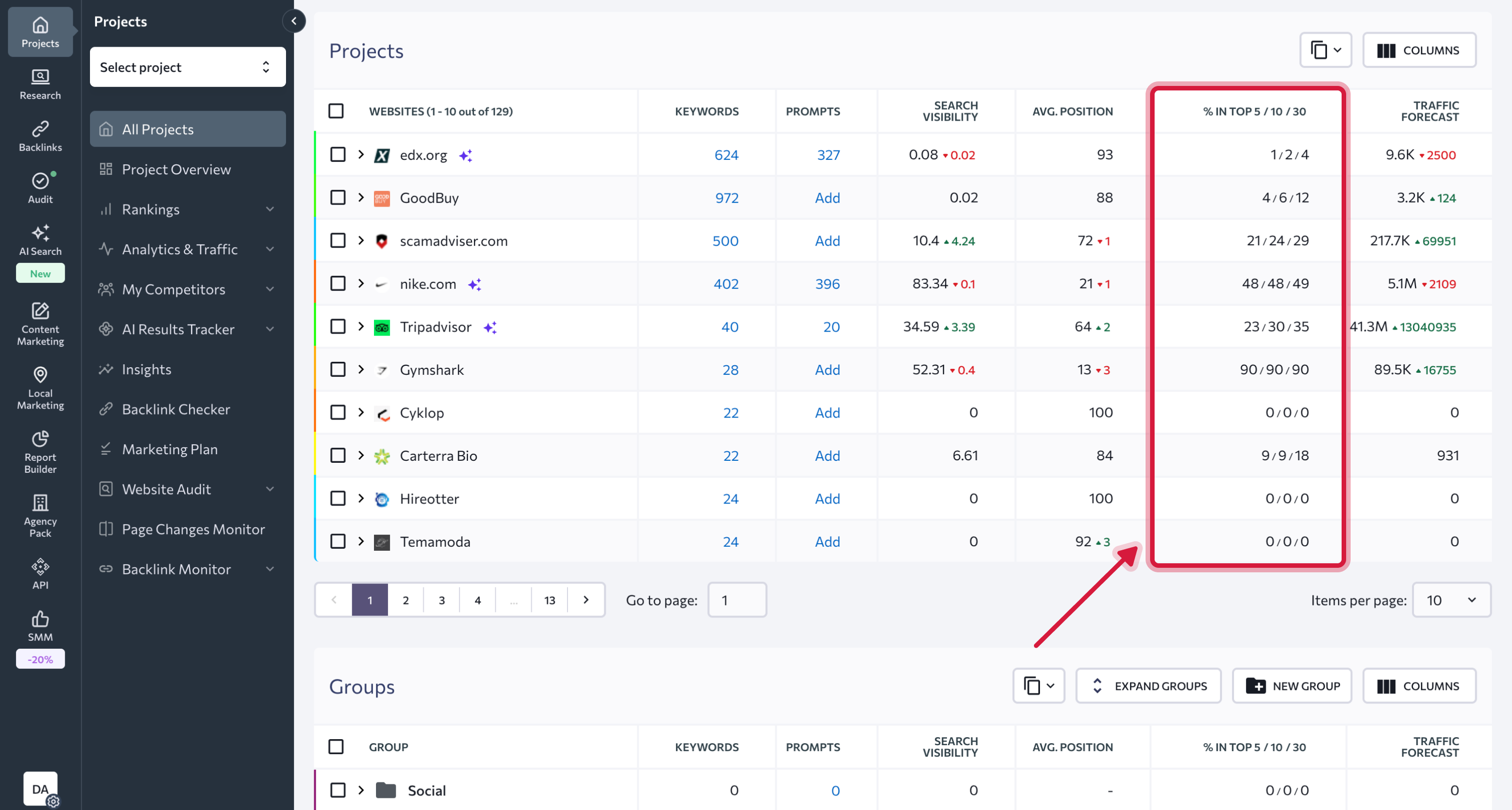Open AI Search in the left rail

pos(40,240)
